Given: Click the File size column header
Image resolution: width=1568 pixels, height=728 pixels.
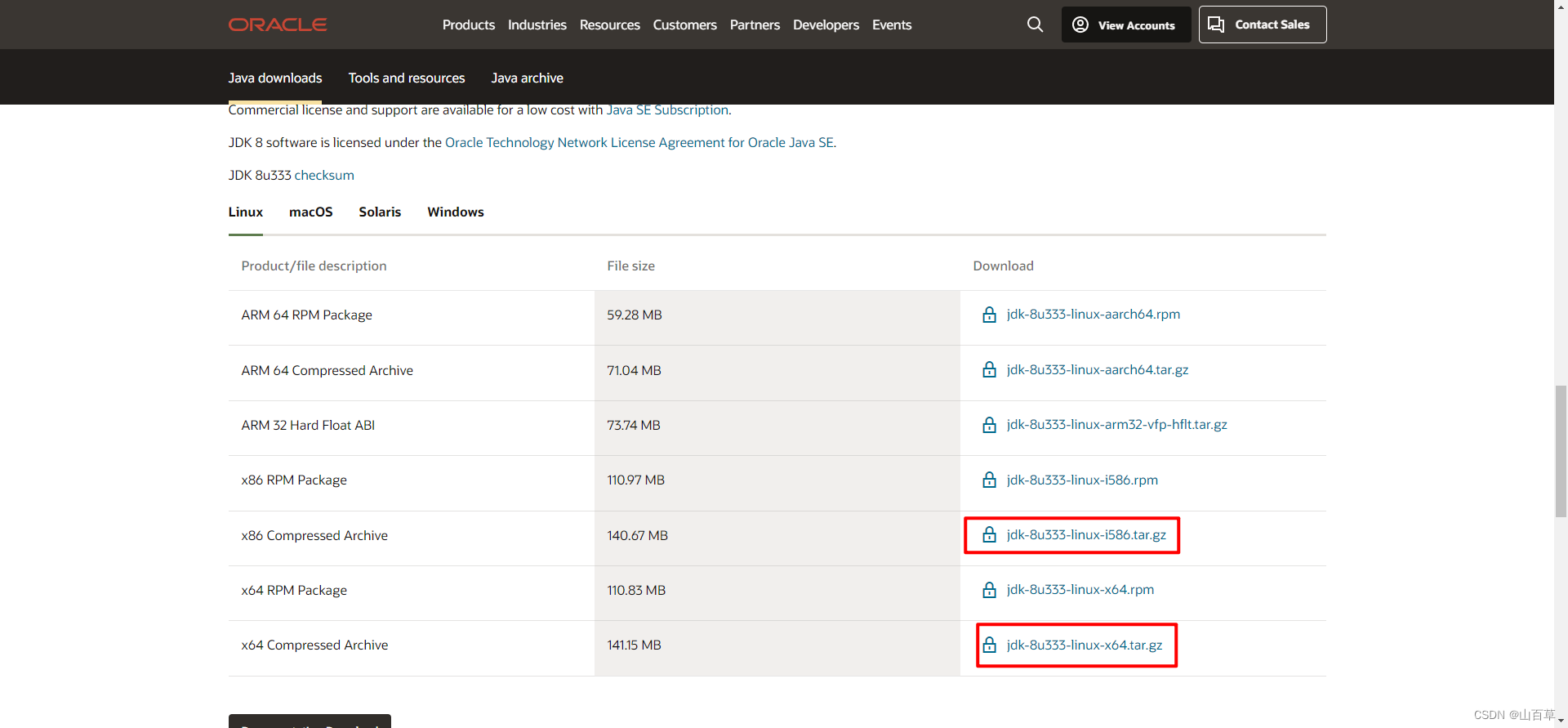Looking at the screenshot, I should click(630, 266).
